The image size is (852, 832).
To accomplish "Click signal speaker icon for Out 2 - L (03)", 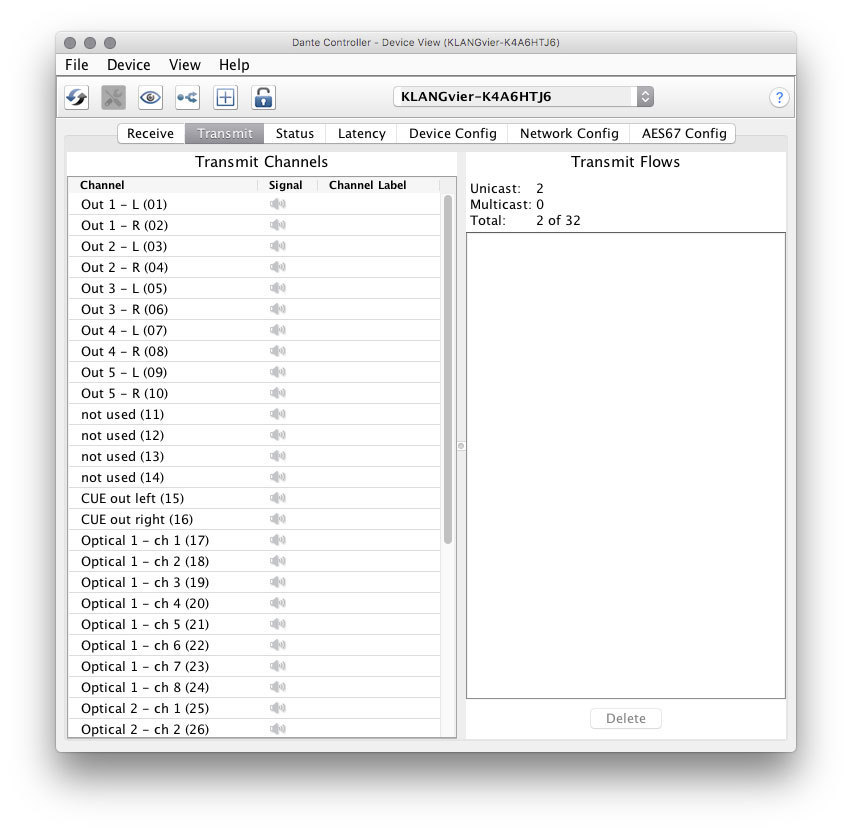I will (x=278, y=246).
